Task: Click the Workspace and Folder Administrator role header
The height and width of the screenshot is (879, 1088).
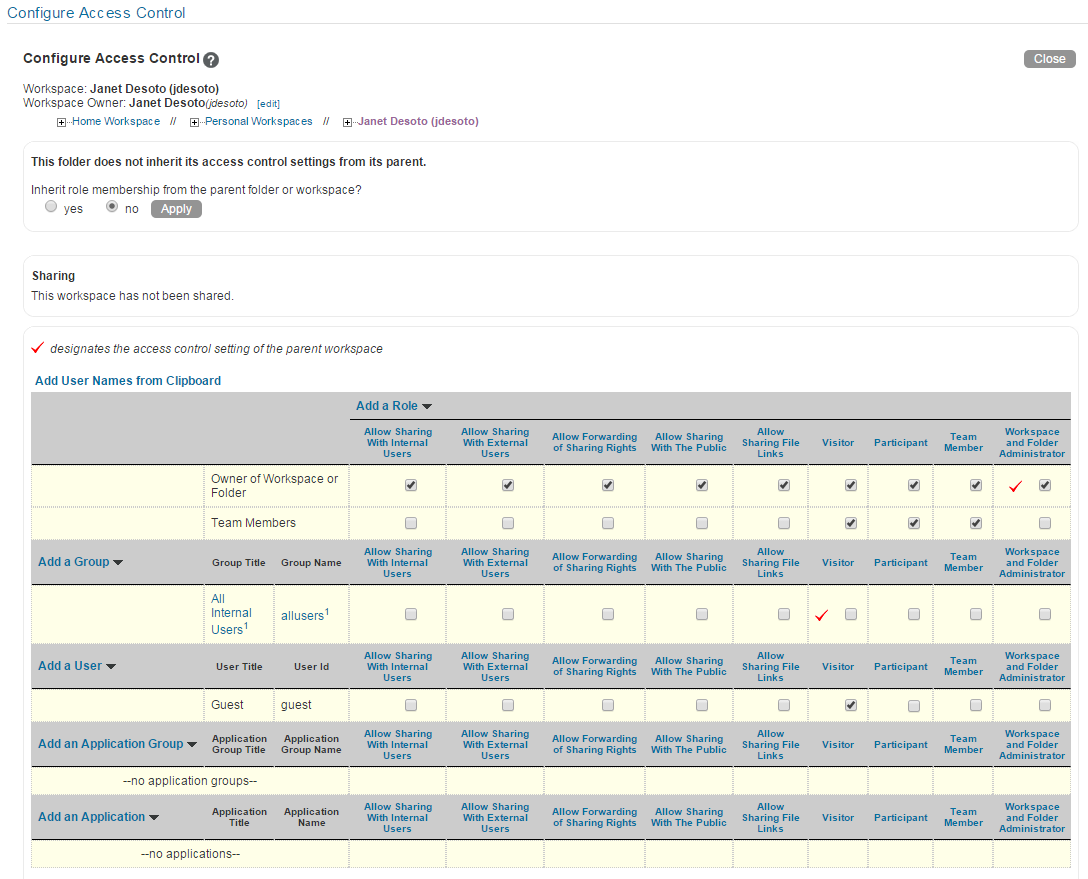Action: [x=1032, y=443]
